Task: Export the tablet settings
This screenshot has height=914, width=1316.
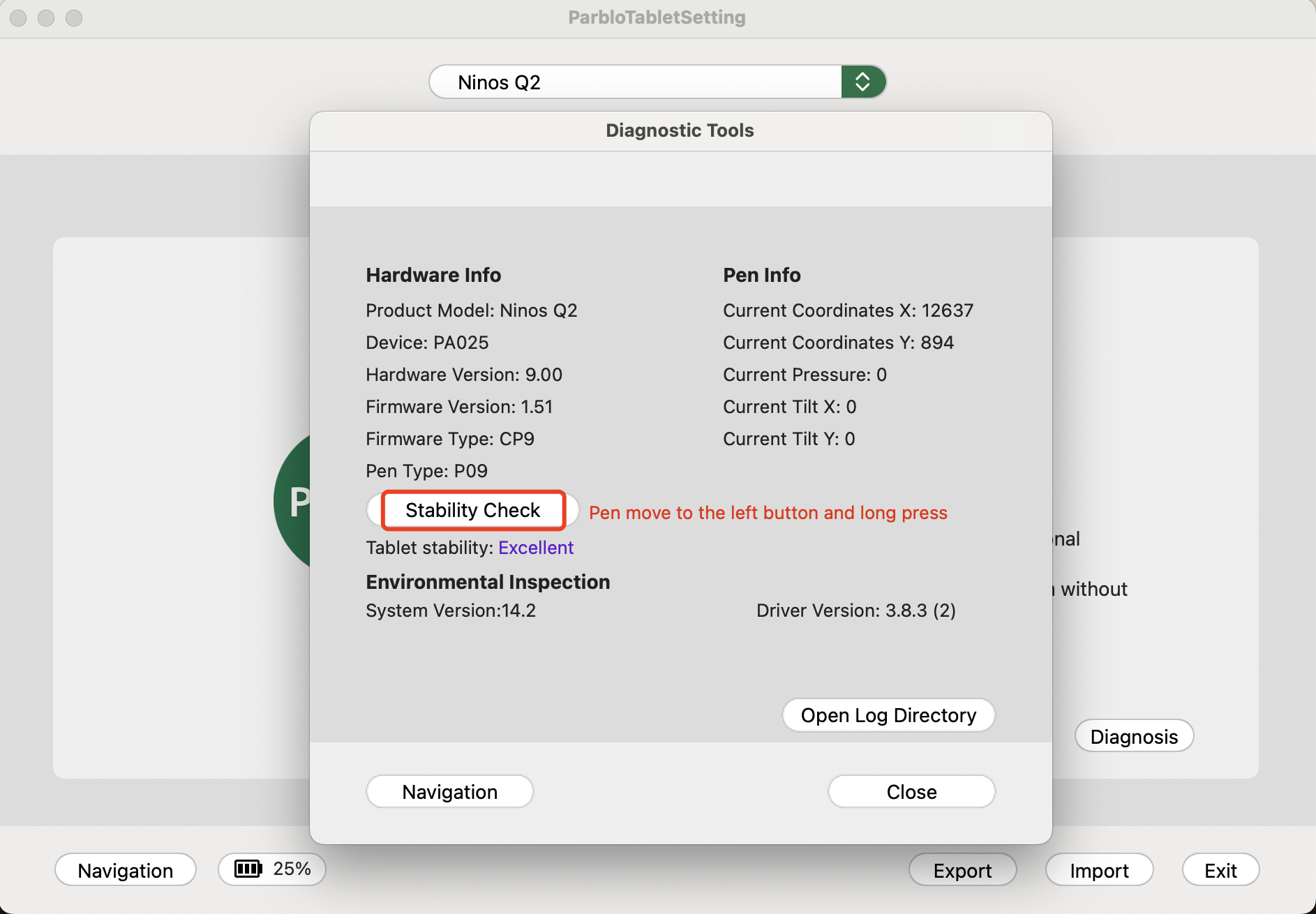Action: [x=962, y=870]
